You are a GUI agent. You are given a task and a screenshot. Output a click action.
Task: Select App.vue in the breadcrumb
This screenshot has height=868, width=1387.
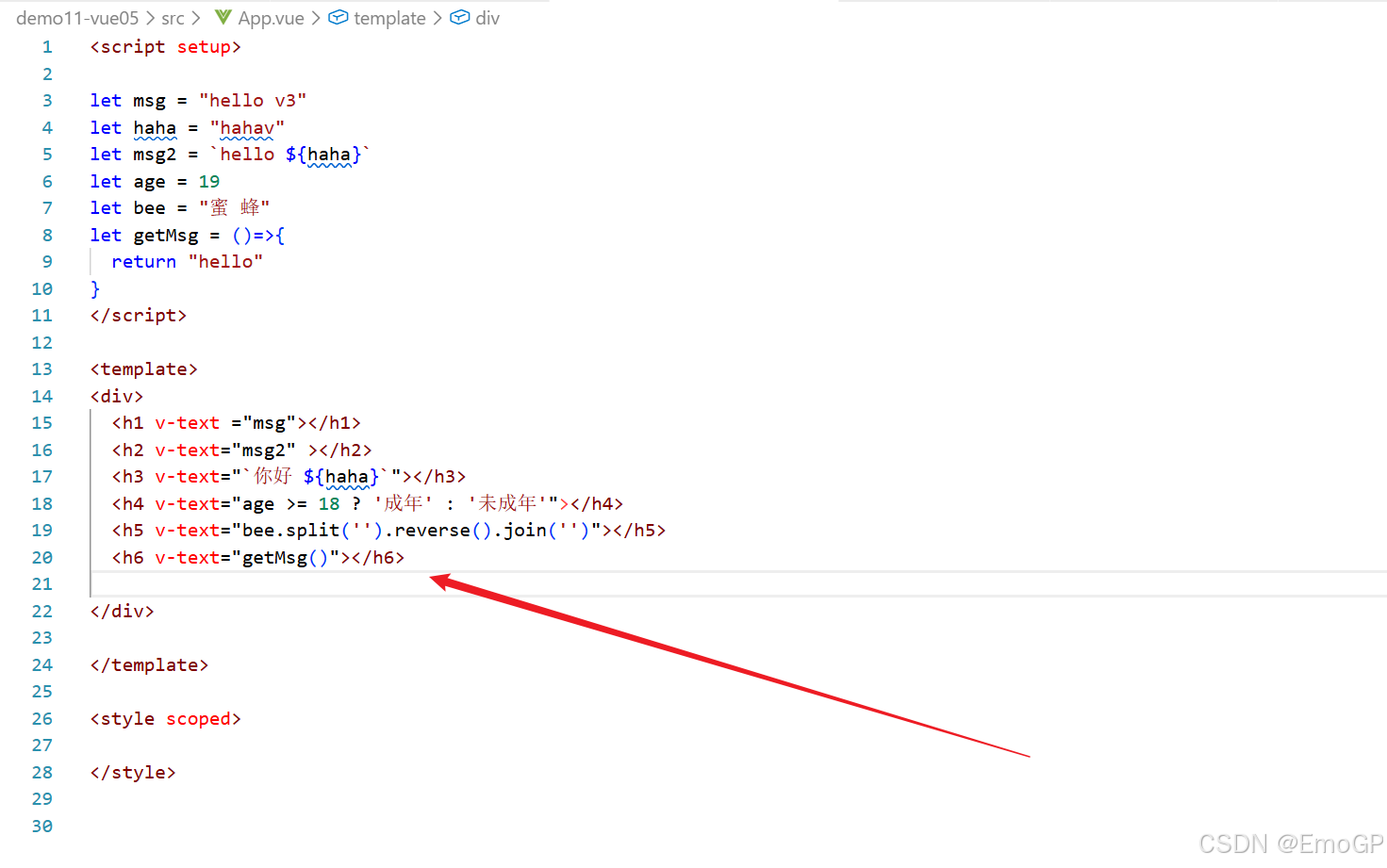[x=271, y=18]
